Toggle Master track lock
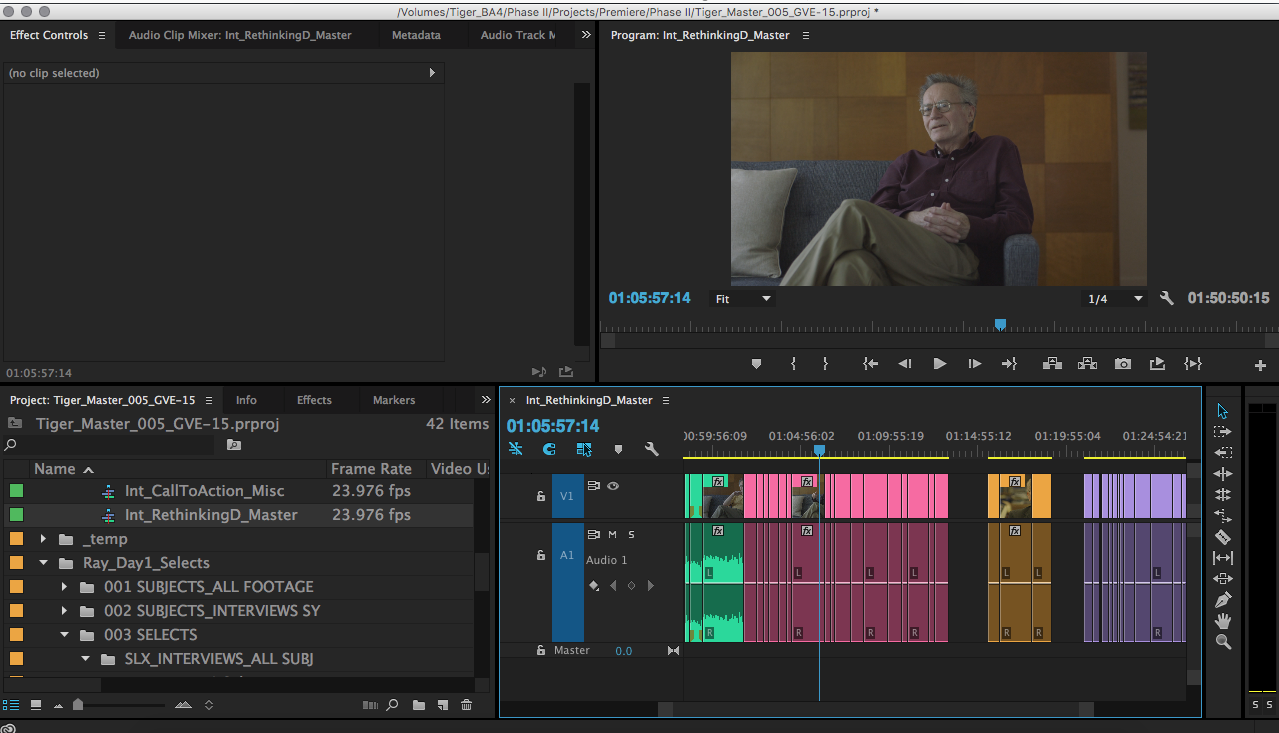This screenshot has width=1279, height=733. click(541, 650)
